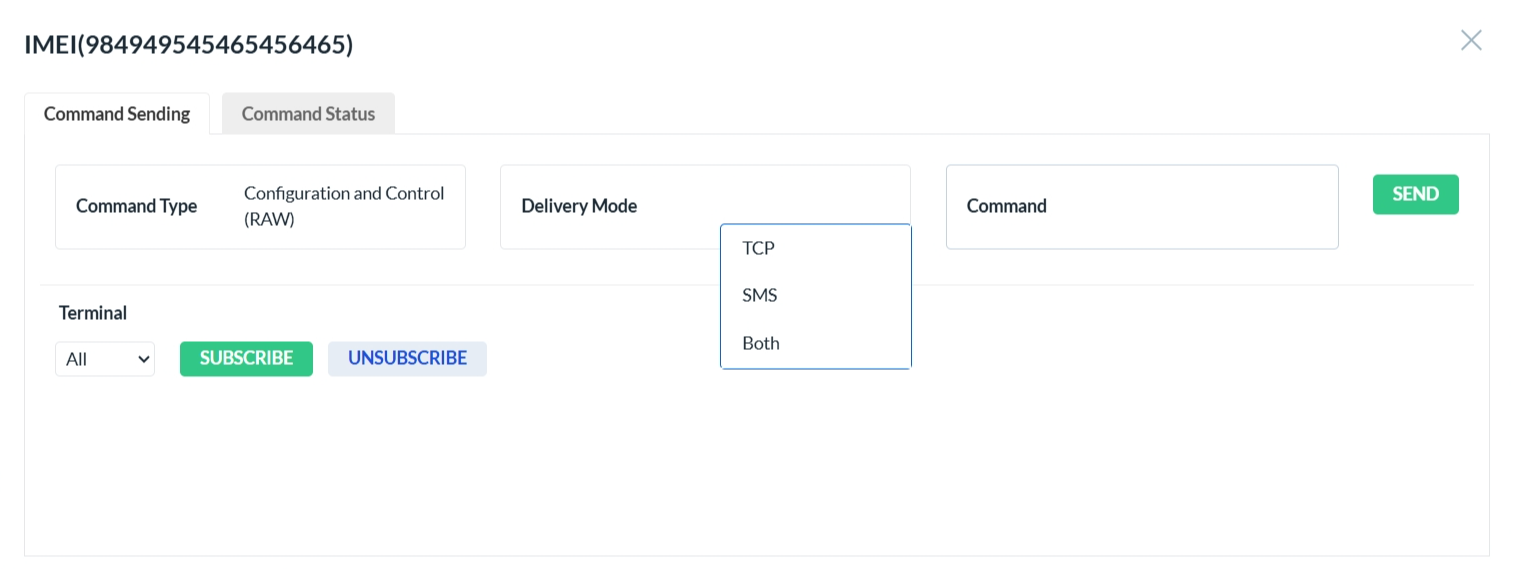
Task: Expand the Terminal All dropdown
Action: tap(104, 359)
